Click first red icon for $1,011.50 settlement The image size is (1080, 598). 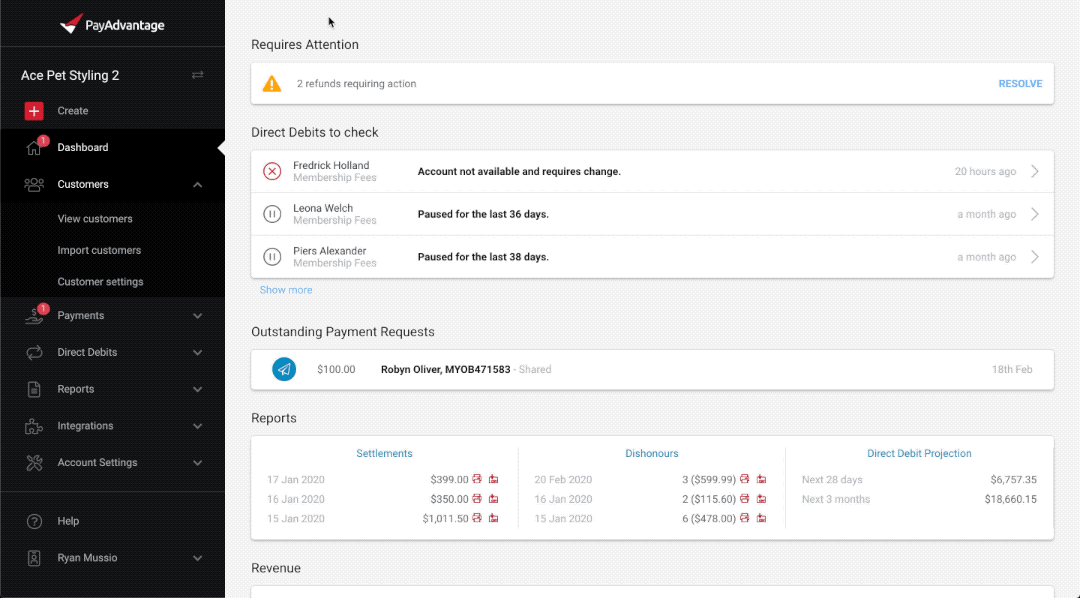(x=477, y=518)
